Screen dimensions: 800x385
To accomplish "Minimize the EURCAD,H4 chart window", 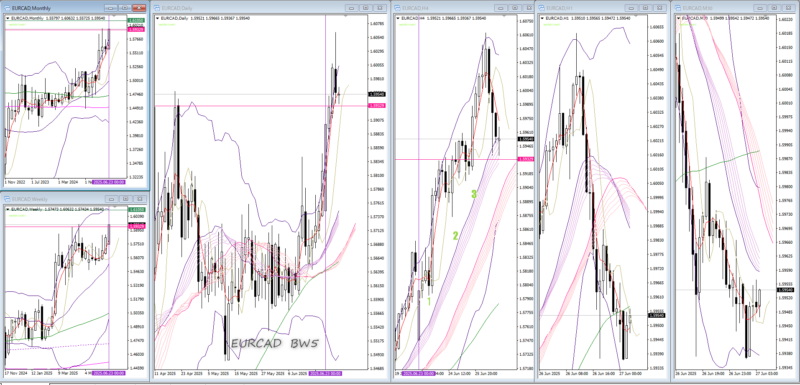I will point(501,8).
